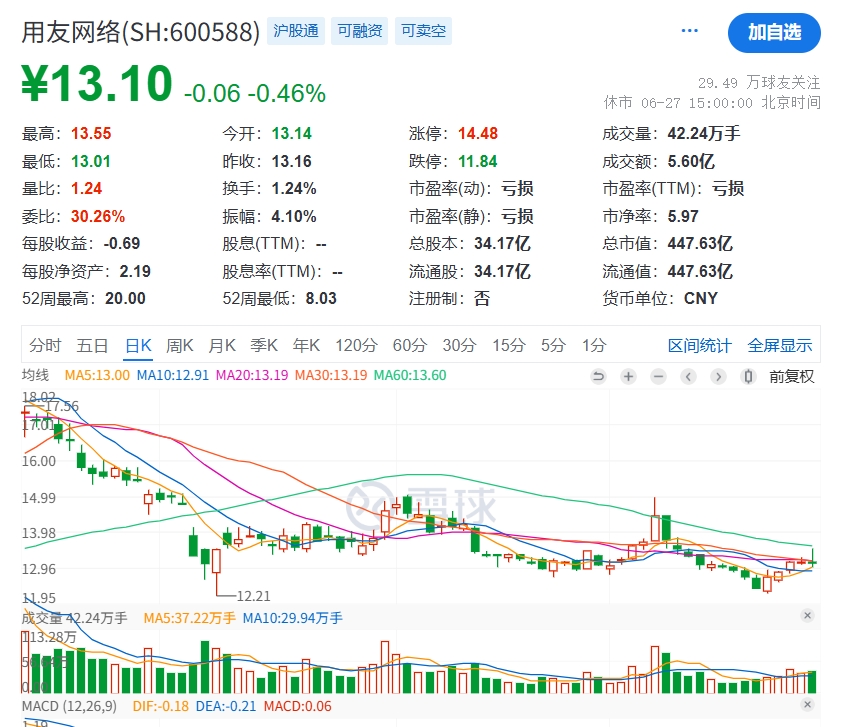Click the 52周最高 value 20.00
Screen dimensions: 846x727
pos(125,298)
